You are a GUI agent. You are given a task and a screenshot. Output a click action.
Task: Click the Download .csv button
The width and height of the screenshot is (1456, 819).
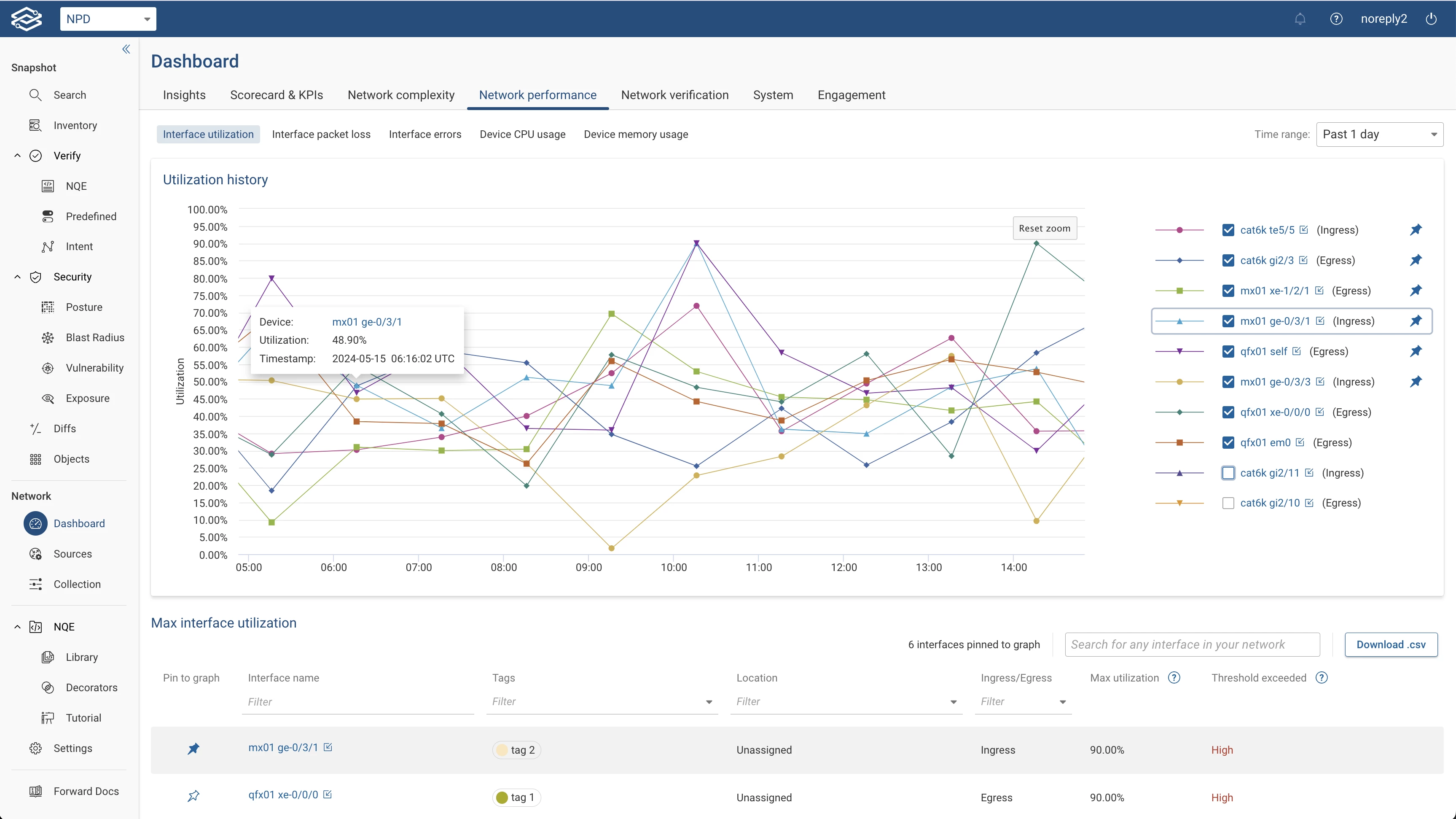pyautogui.click(x=1390, y=645)
